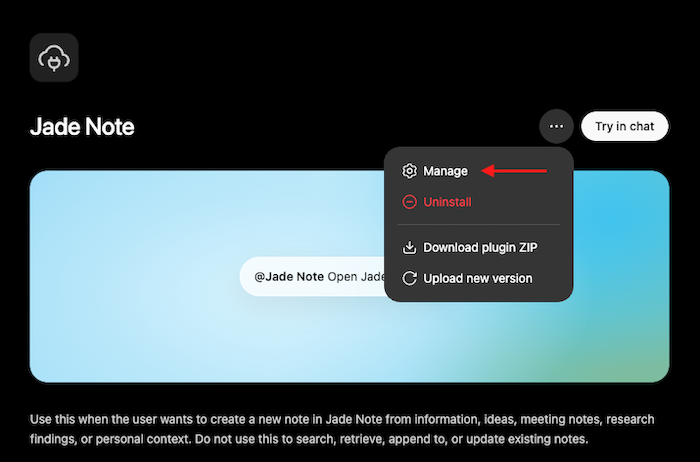This screenshot has height=462, width=700.
Task: Click the circular refresh upload icon
Action: [409, 278]
